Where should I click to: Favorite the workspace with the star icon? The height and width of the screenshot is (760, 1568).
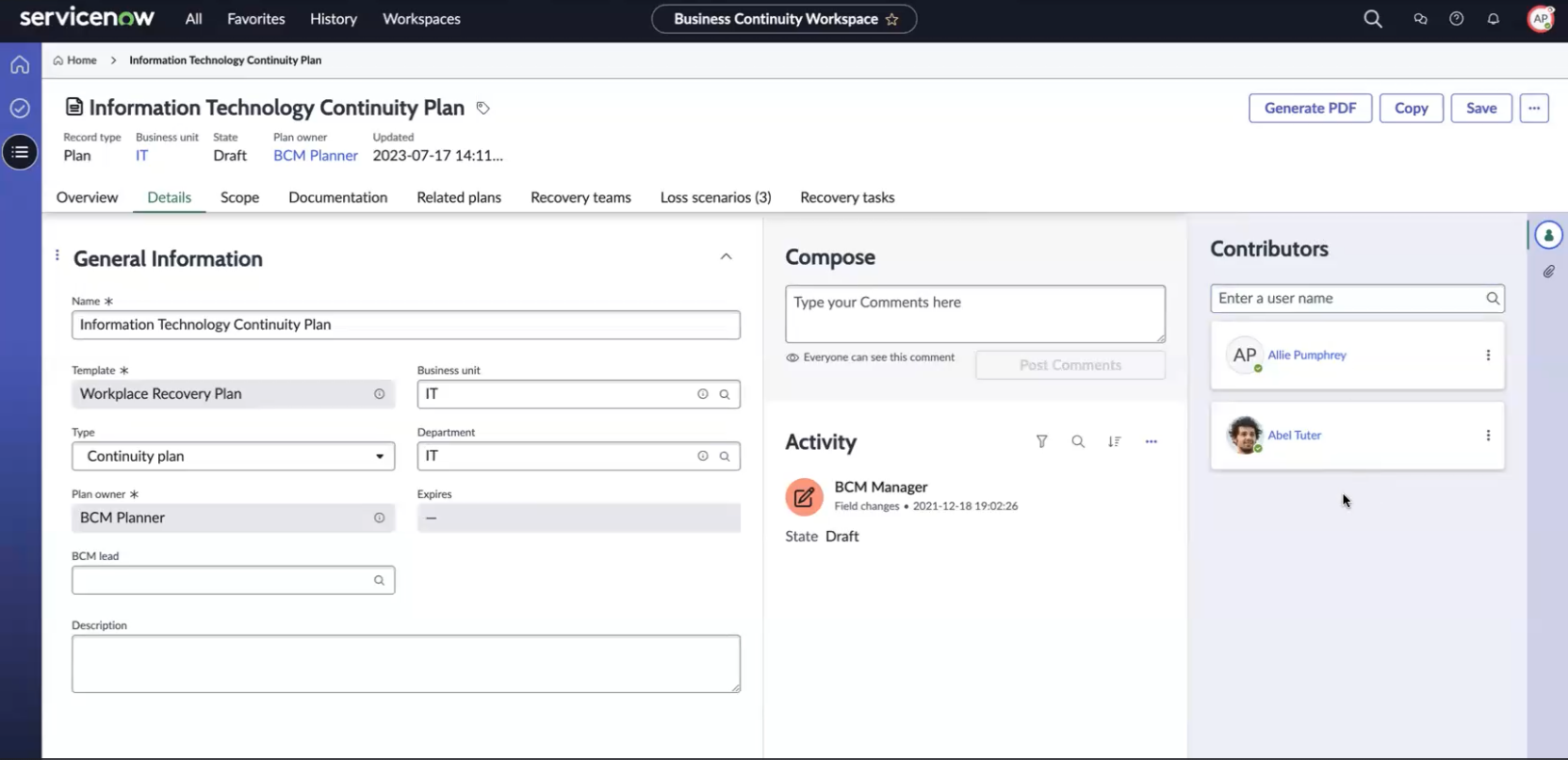point(891,19)
